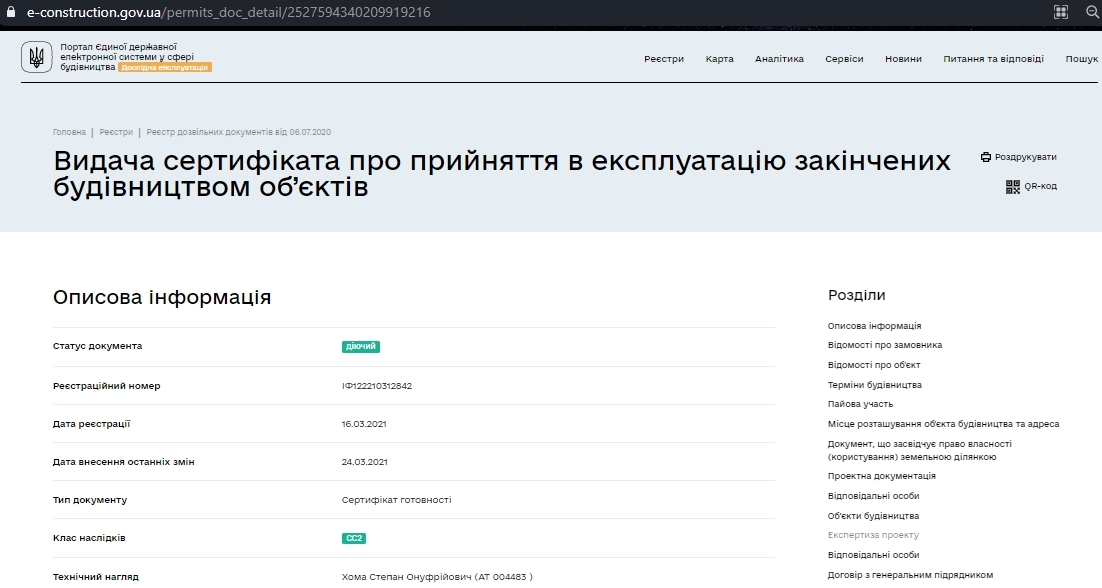Screen dimensions: 1102x588
Task: Click the padlock icon in address bar
Action: coord(11,12)
